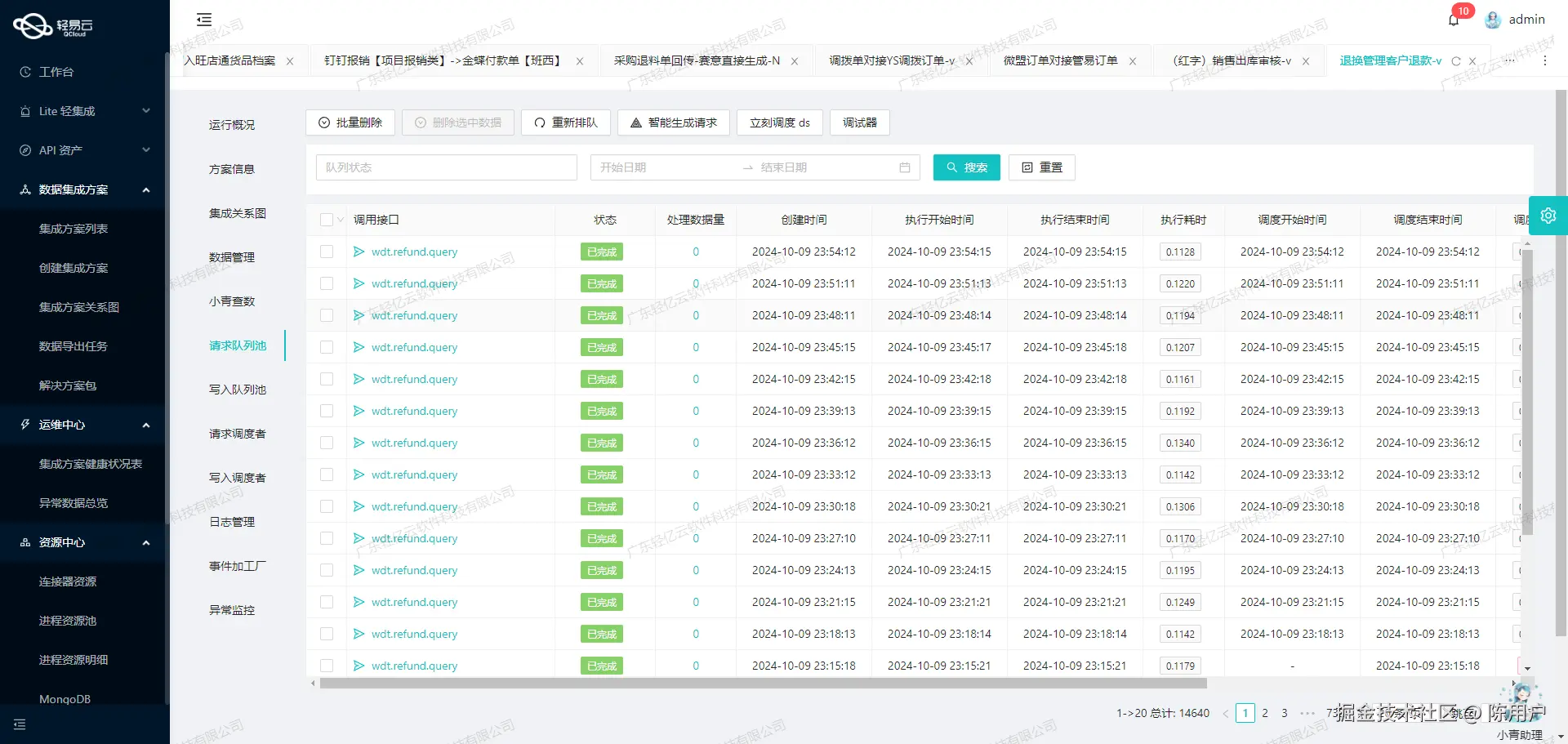Toggle the sidebar collapse hamburger icon
1568x744 pixels.
tap(204, 20)
